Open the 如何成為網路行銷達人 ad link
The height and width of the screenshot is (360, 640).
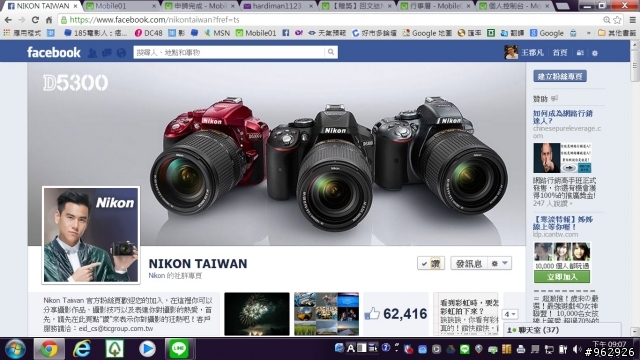coord(562,117)
